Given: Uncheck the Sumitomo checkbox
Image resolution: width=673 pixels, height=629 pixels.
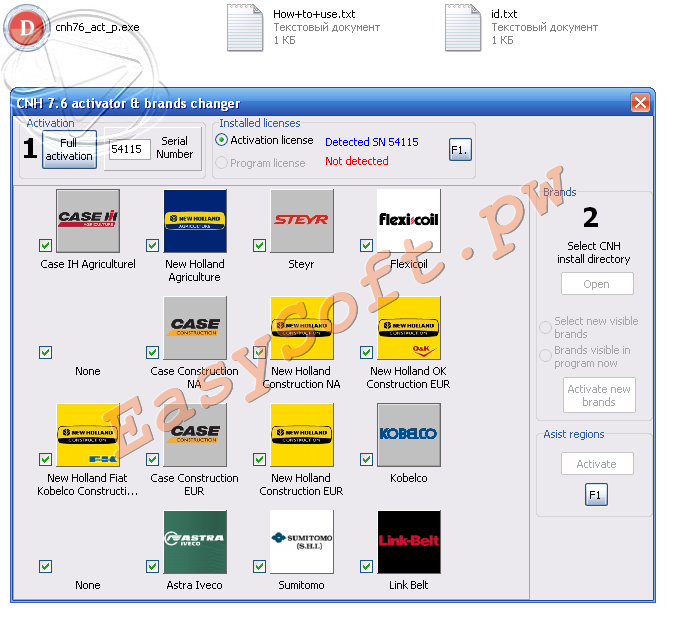Looking at the screenshot, I should tap(259, 566).
